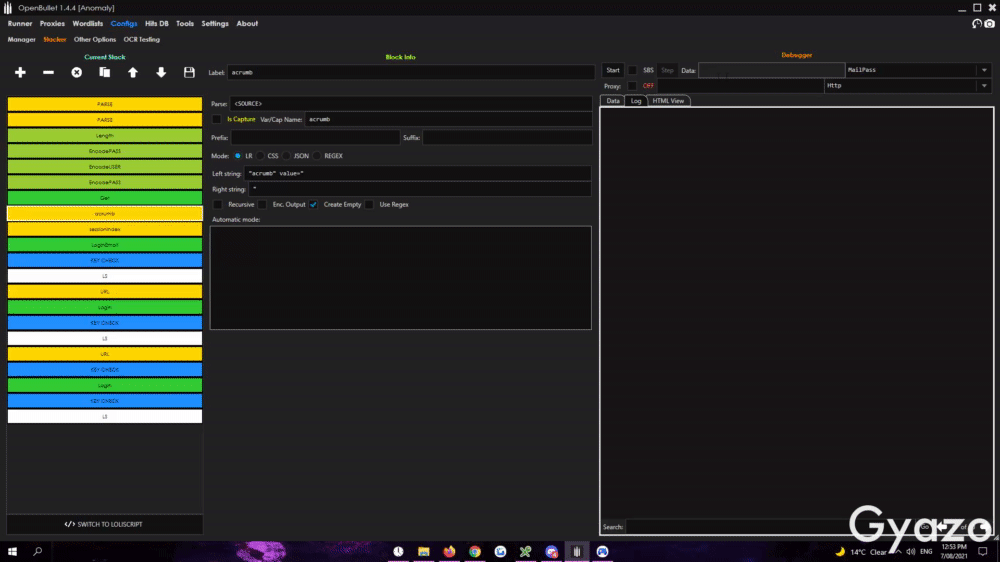This screenshot has height=562, width=1000.
Task: Switch to Other Options sub-tab
Action: (x=95, y=40)
